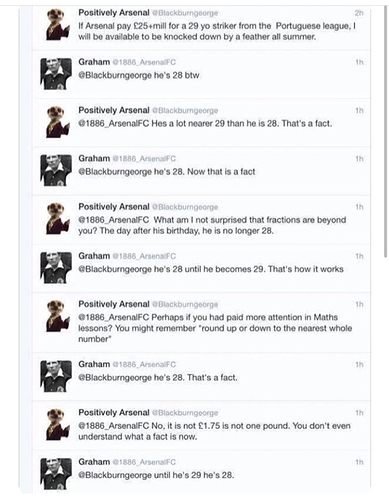Click Graham's avatar on "he's 28. That's a fact." tweet
The width and height of the screenshot is (389, 500).
point(56,376)
